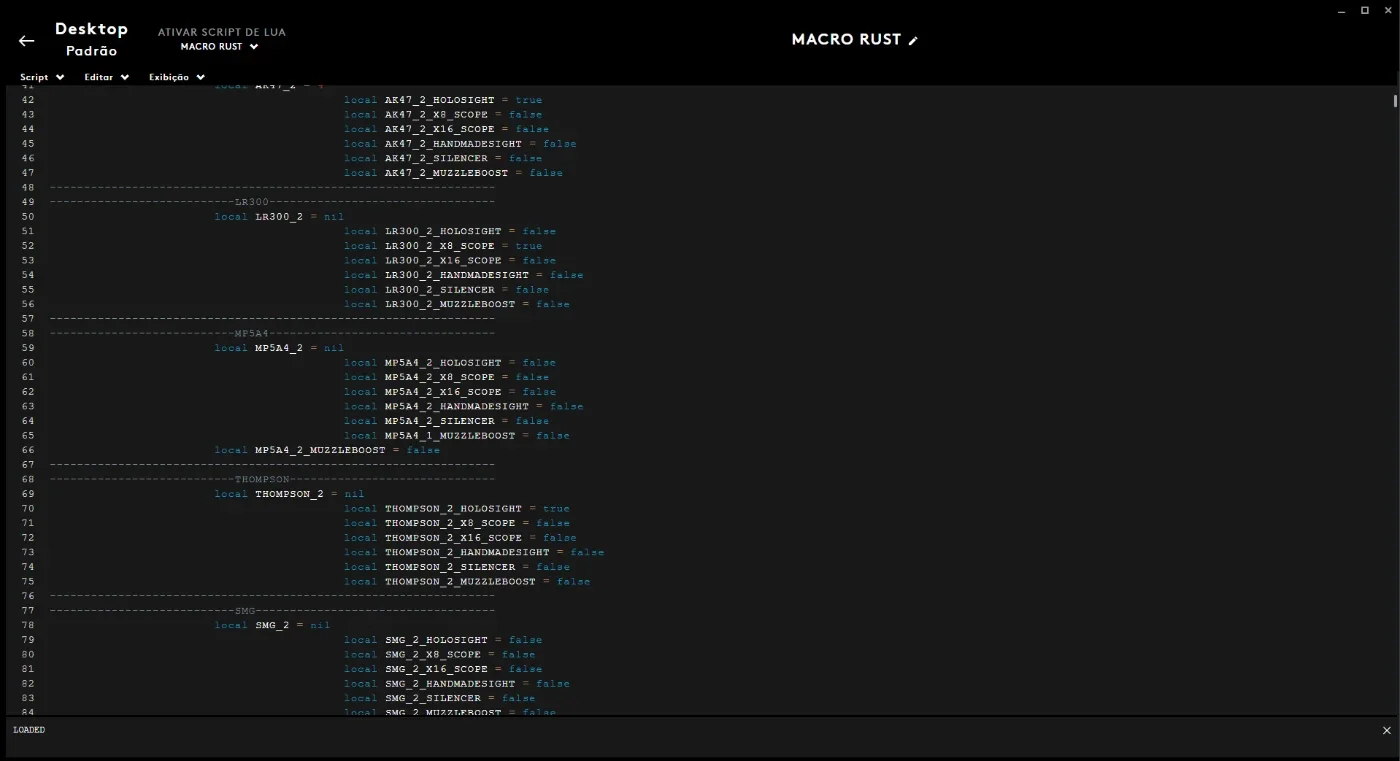Click line AK47_2_HANDMADESIGHT = false
The width and height of the screenshot is (1400, 761).
(x=460, y=144)
